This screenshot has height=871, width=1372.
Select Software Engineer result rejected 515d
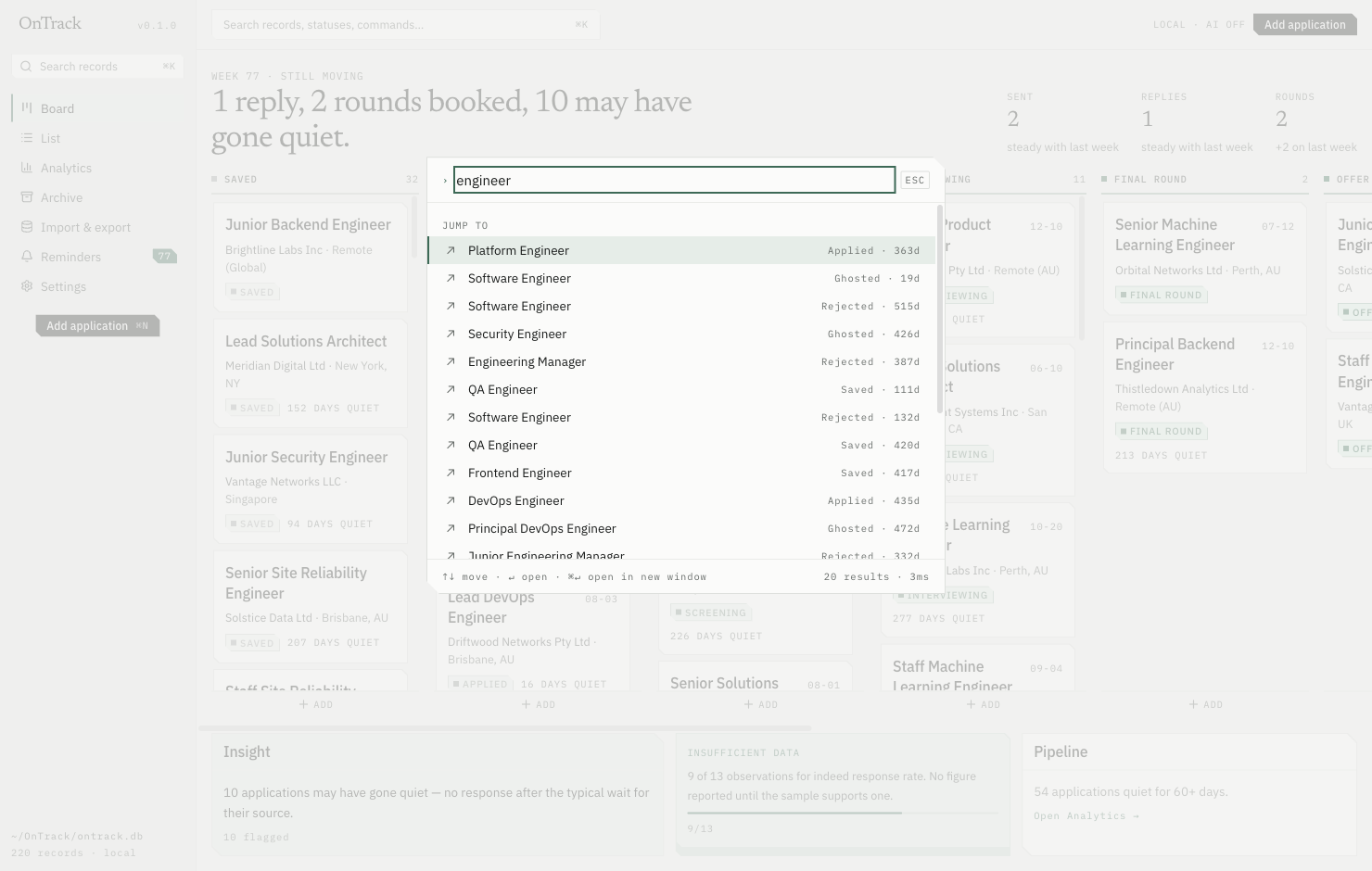point(681,306)
